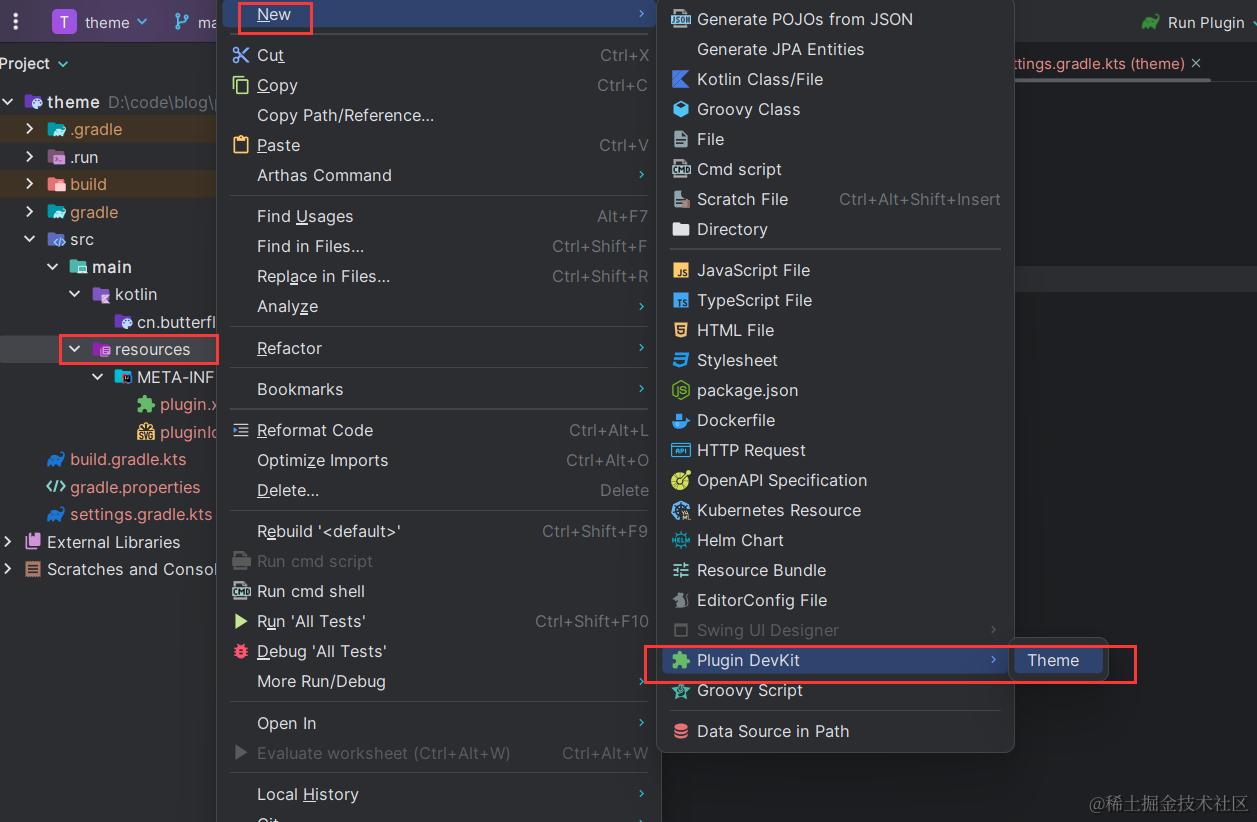Open the Project view selector dropdown
The width and height of the screenshot is (1257, 822).
point(35,63)
